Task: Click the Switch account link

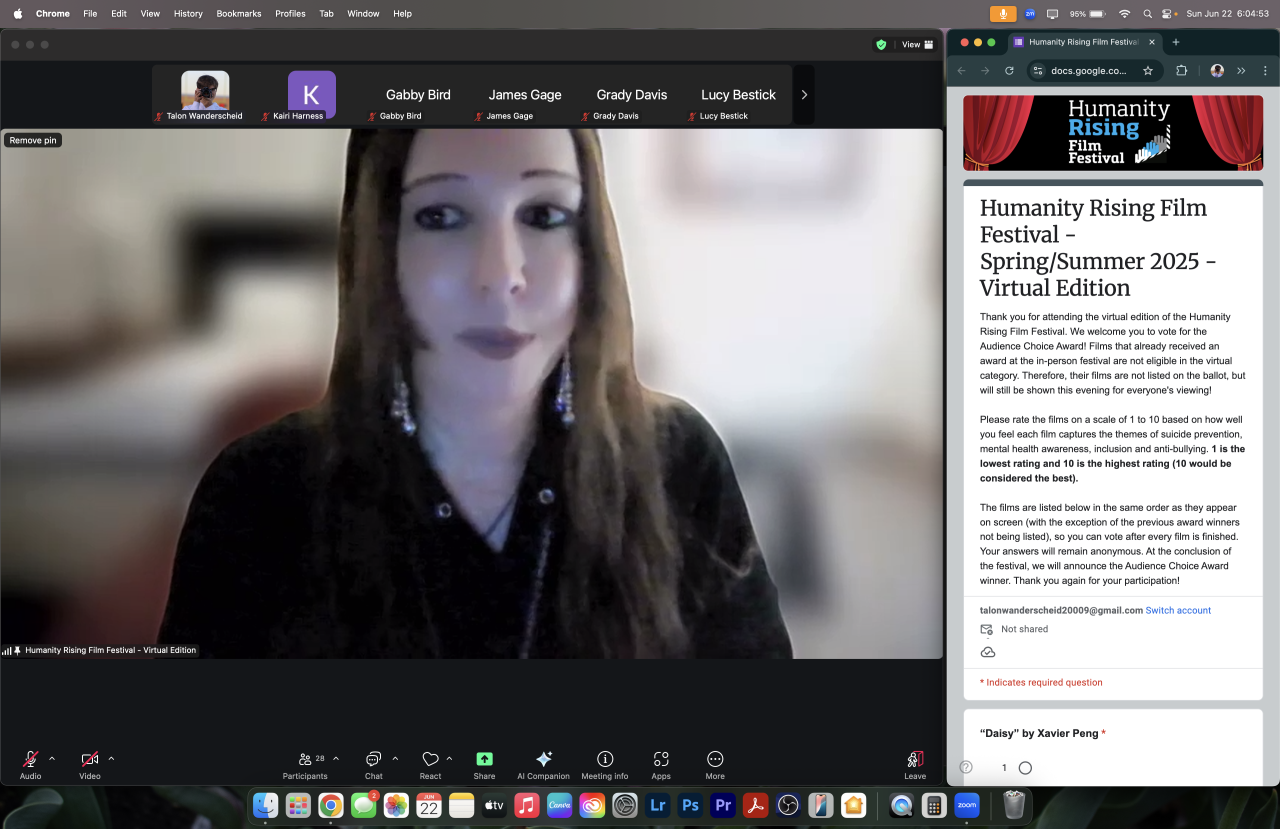Action: (1178, 610)
